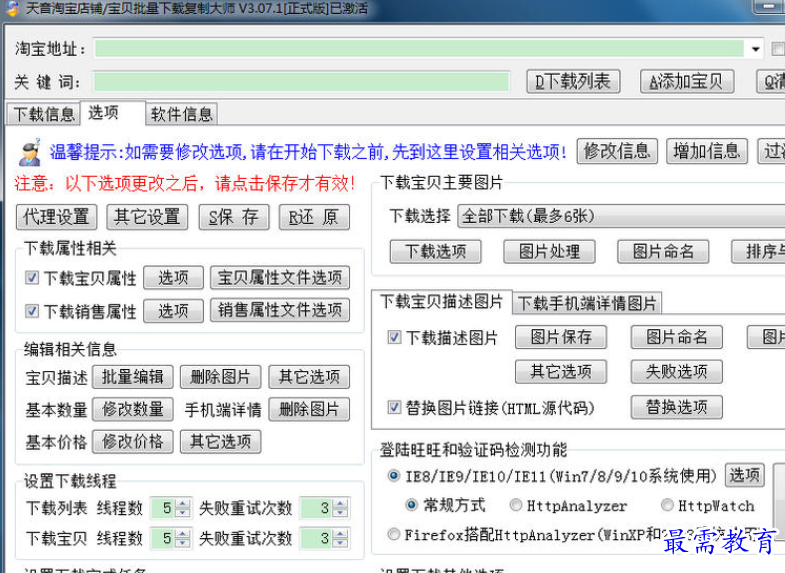The width and height of the screenshot is (785, 573).
Task: Click the A添加宝贝 button
Action: click(x=687, y=82)
